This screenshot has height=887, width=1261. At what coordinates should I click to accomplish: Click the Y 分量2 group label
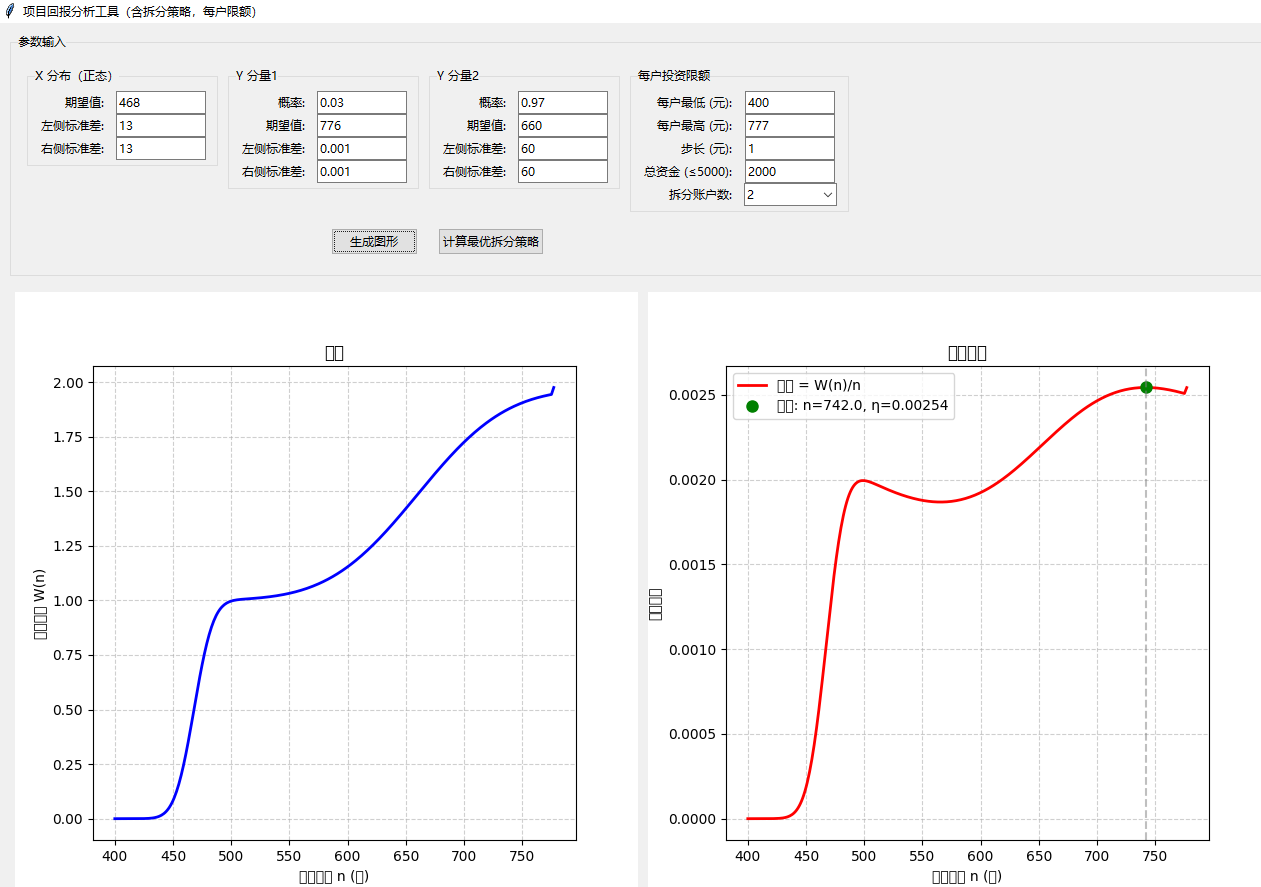[458, 76]
